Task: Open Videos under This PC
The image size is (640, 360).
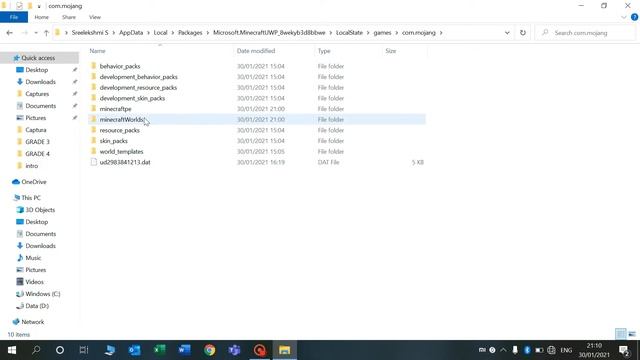Action: 34,282
